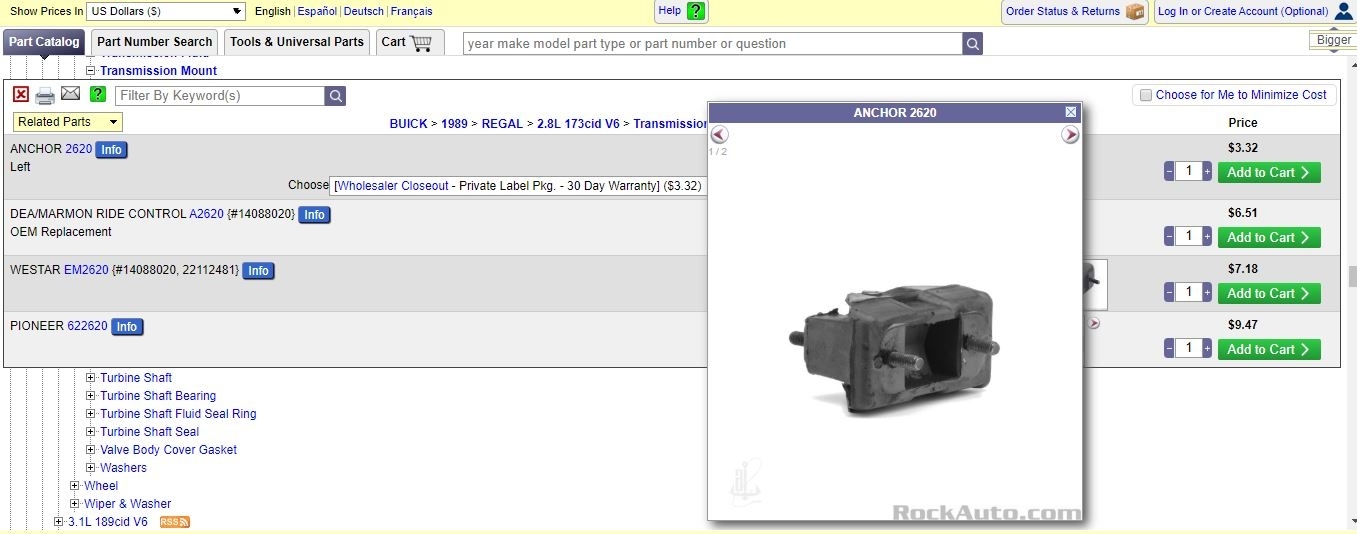Screen dimensions: 1357x534
Task: Open the Related Parts dropdown
Action: [x=68, y=122]
